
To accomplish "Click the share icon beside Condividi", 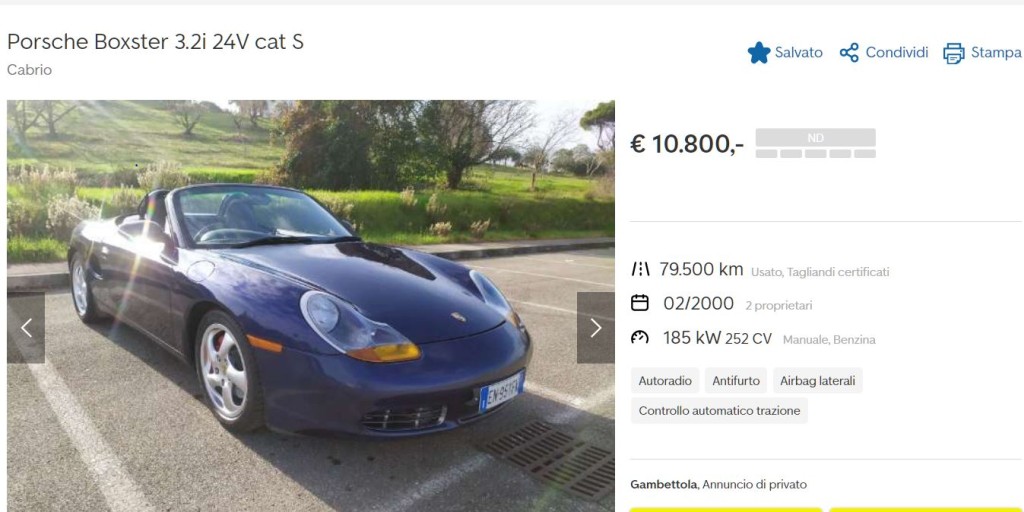I will 849,53.
